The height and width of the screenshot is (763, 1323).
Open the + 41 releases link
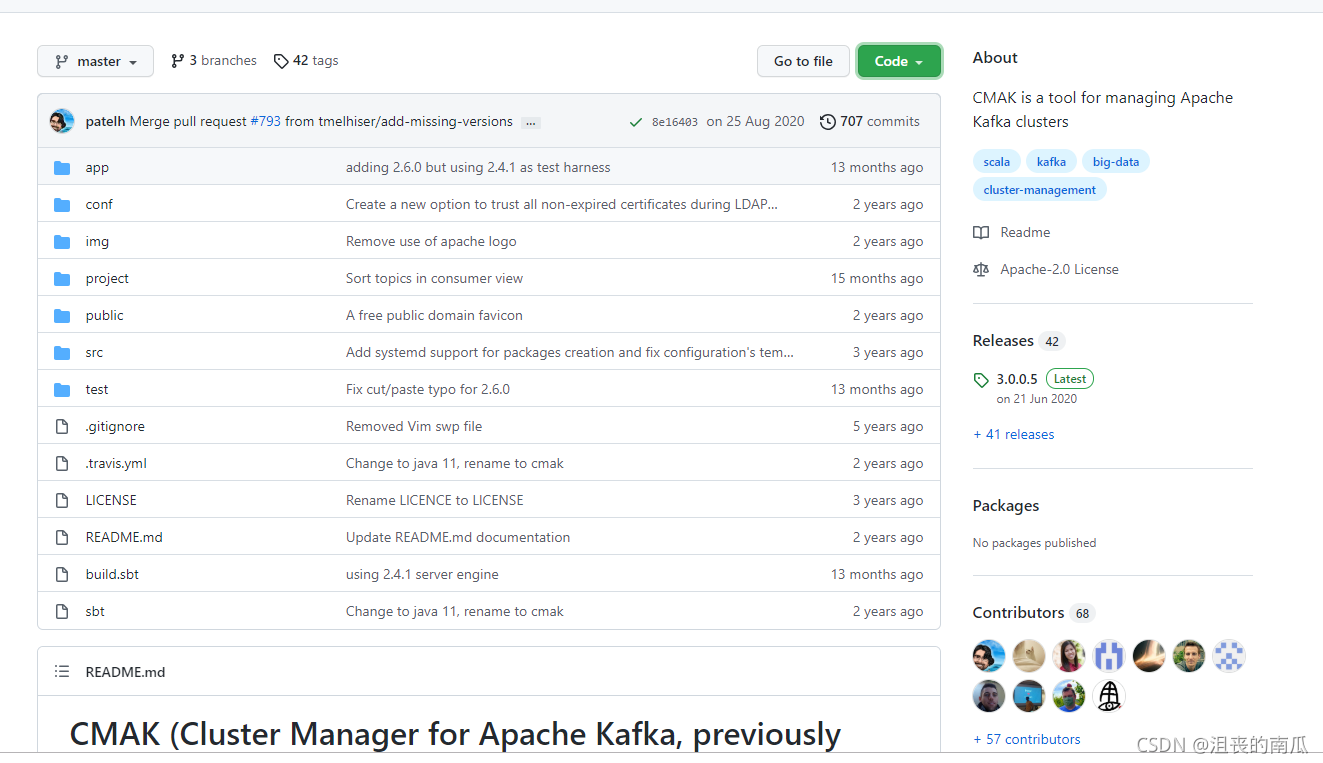coord(1014,435)
